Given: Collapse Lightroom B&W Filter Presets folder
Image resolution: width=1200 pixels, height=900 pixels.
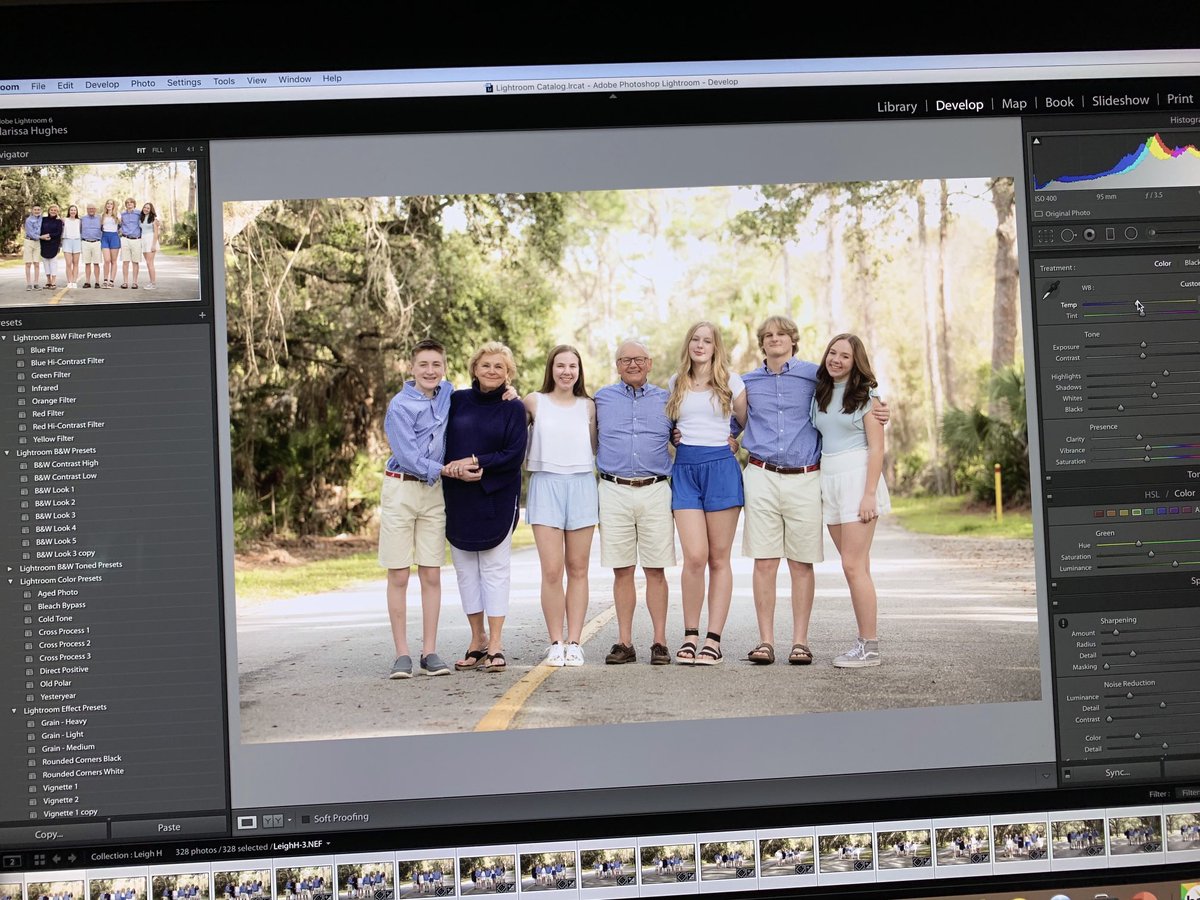Looking at the screenshot, I should click(3, 338).
